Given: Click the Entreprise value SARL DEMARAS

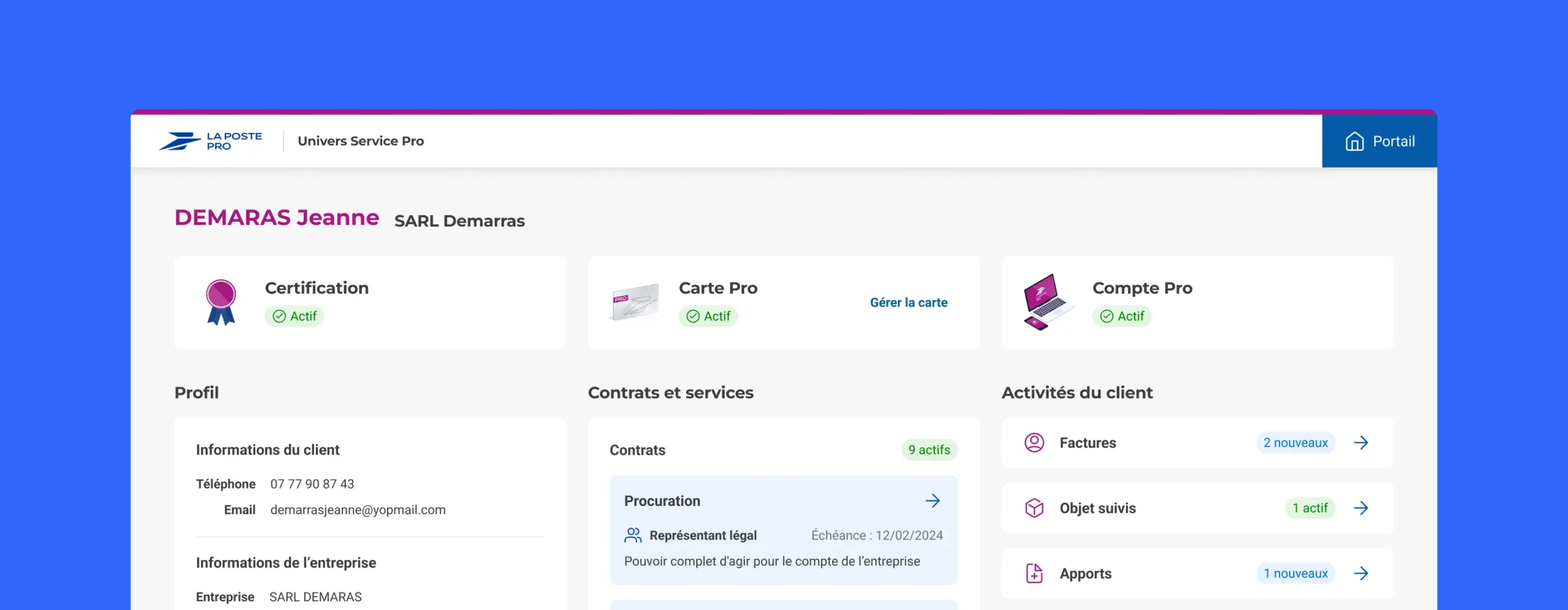Looking at the screenshot, I should 315,597.
